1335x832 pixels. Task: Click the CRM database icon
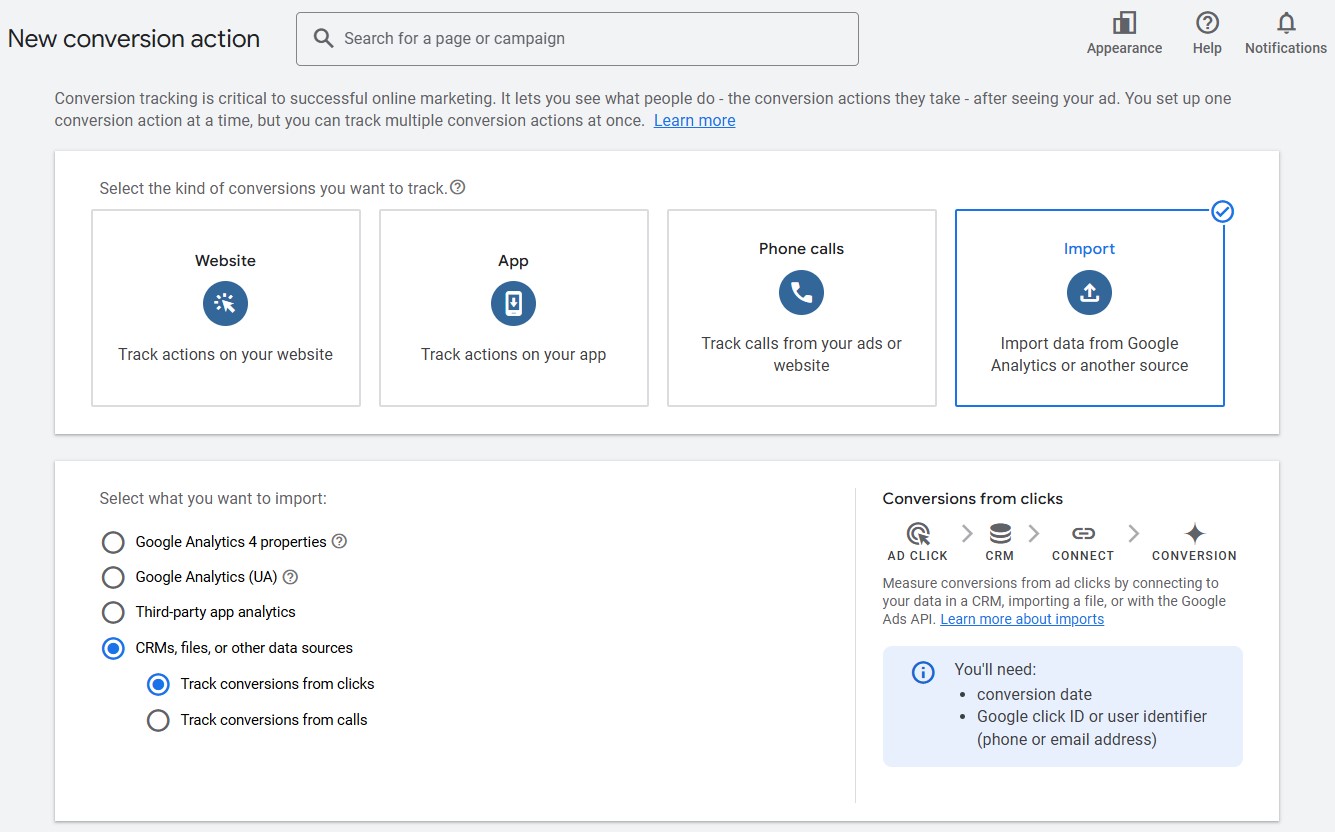[x=999, y=533]
